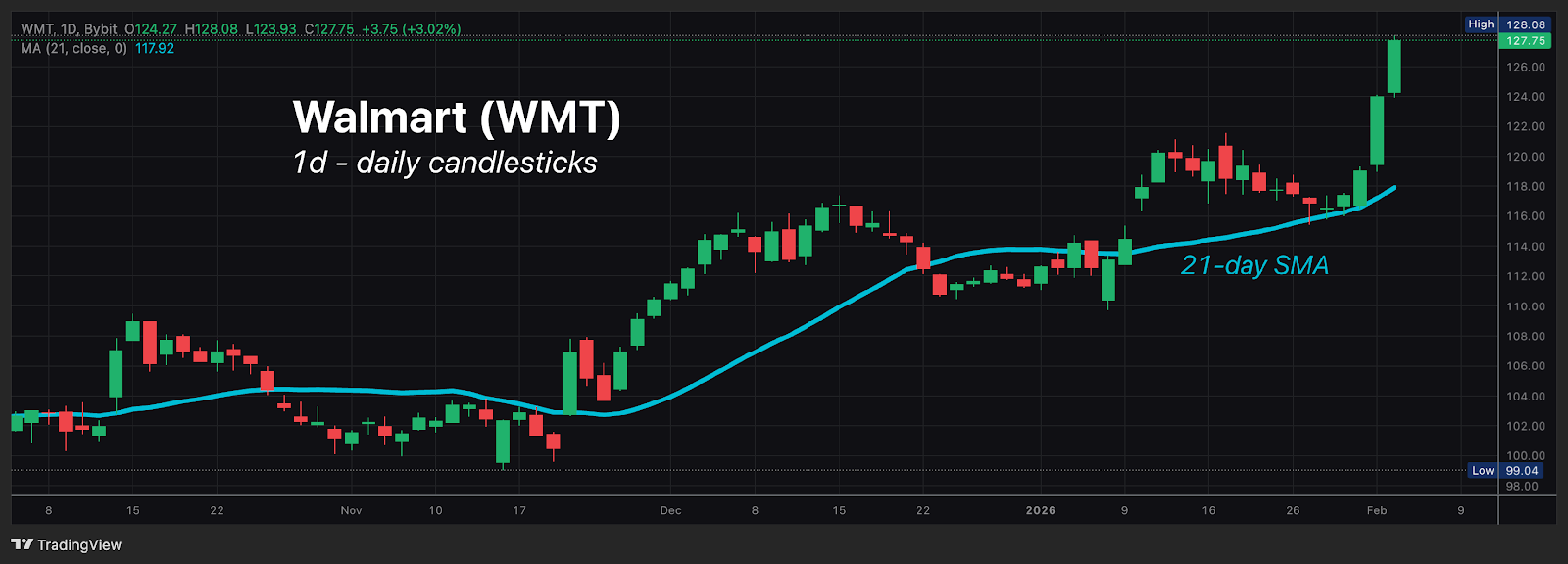Click the 108.00 price scale label

pyautogui.click(x=1526, y=336)
